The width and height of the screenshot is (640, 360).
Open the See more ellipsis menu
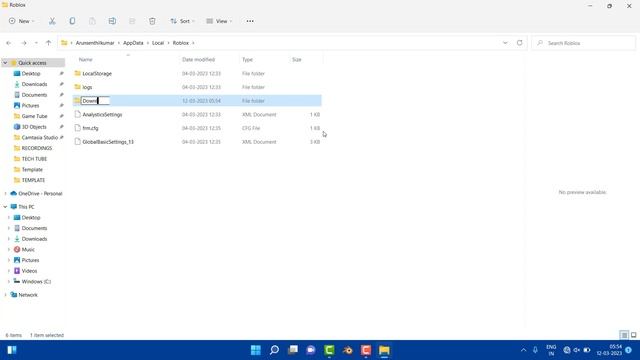(x=250, y=21)
